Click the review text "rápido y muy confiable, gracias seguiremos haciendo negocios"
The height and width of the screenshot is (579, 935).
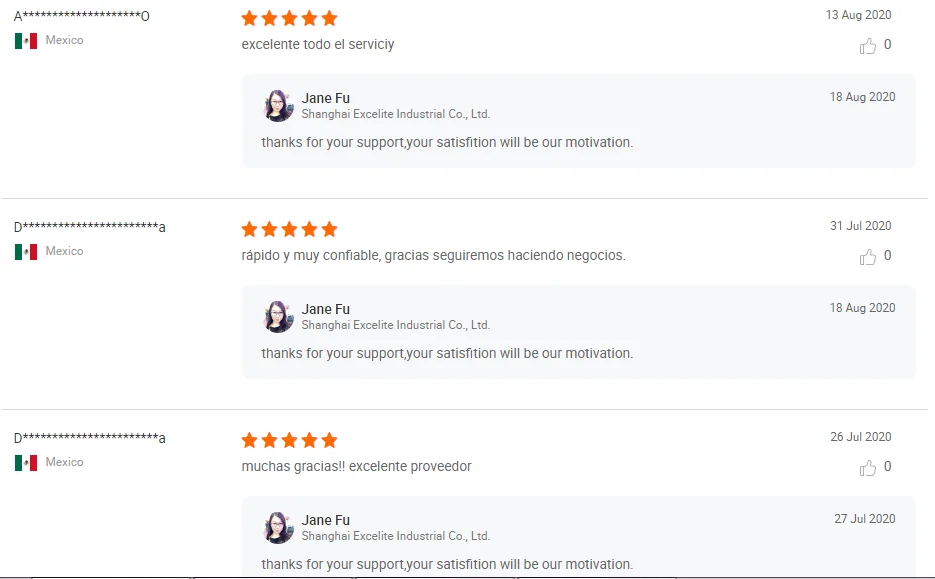point(433,255)
